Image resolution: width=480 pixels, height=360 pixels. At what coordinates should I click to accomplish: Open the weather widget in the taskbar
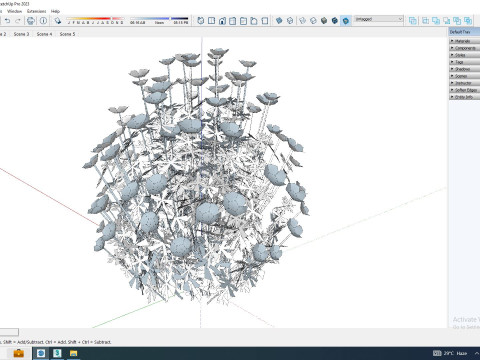451,353
